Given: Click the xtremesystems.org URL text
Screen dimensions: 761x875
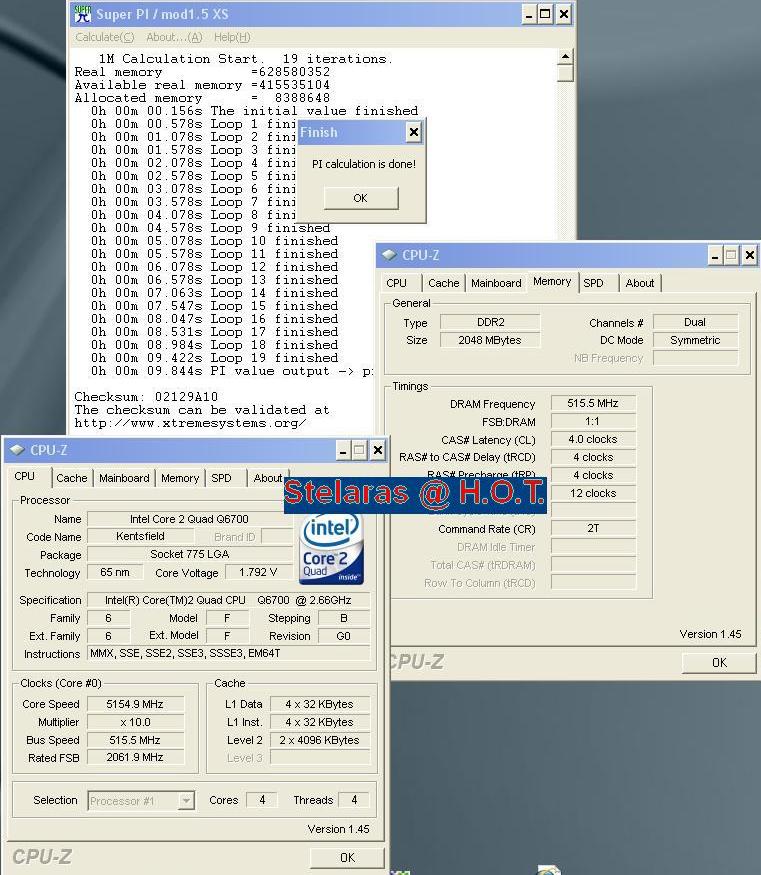Looking at the screenshot, I should [x=190, y=423].
